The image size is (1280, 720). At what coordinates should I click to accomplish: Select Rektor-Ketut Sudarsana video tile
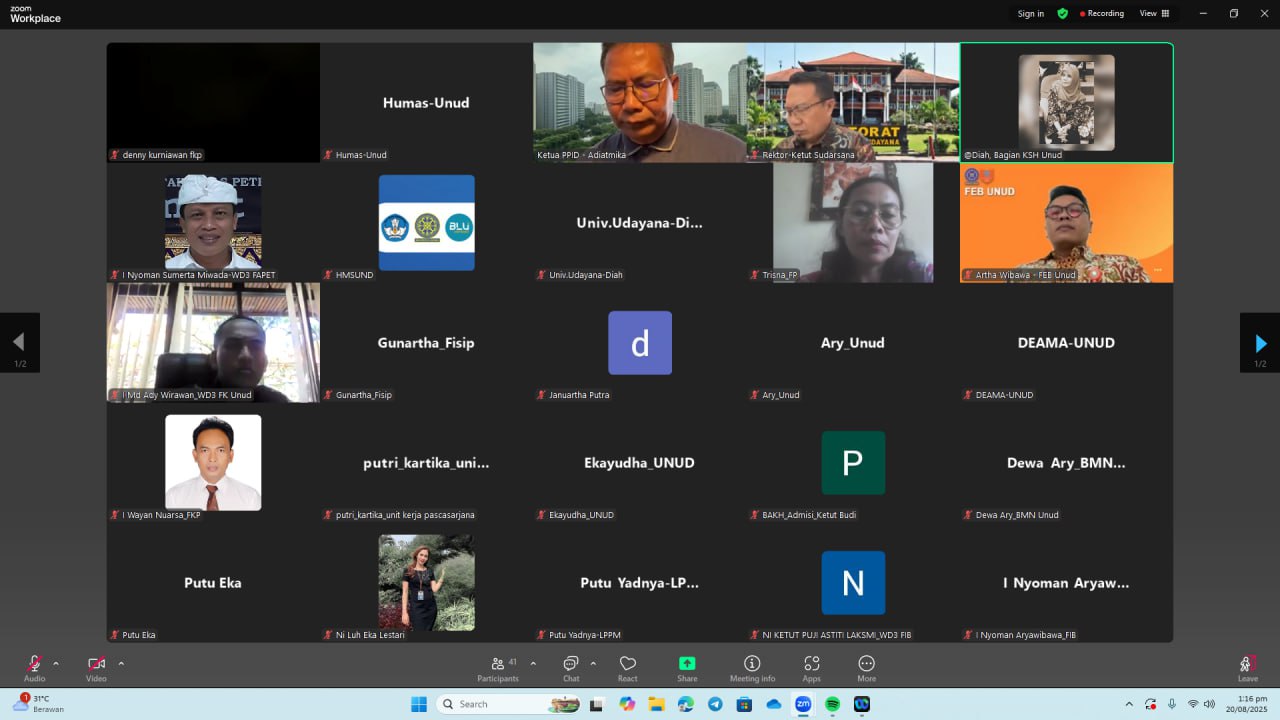coord(852,102)
